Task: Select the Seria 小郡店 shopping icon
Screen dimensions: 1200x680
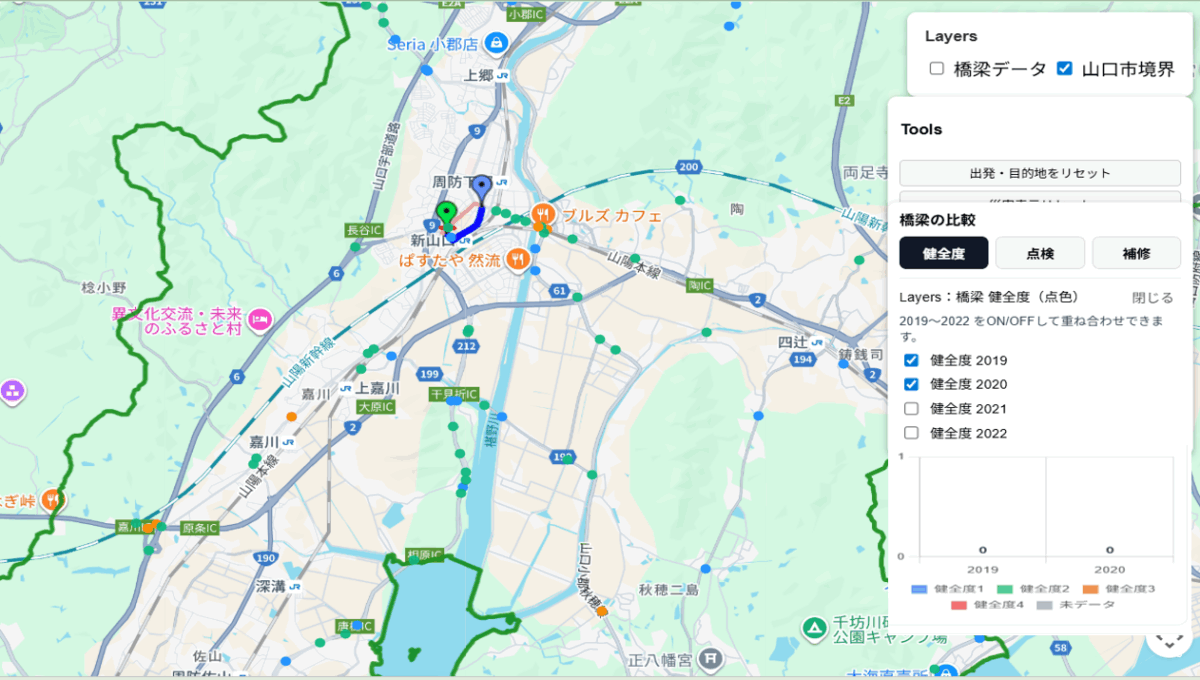Action: (496, 43)
